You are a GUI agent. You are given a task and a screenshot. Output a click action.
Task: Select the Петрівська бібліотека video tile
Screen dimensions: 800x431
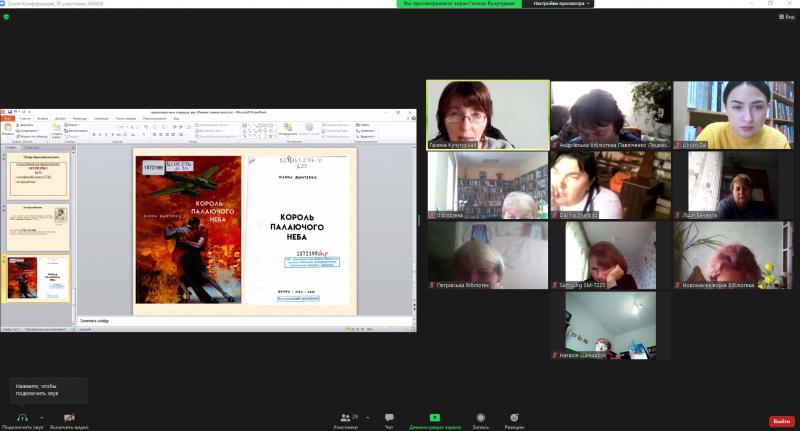pos(488,255)
